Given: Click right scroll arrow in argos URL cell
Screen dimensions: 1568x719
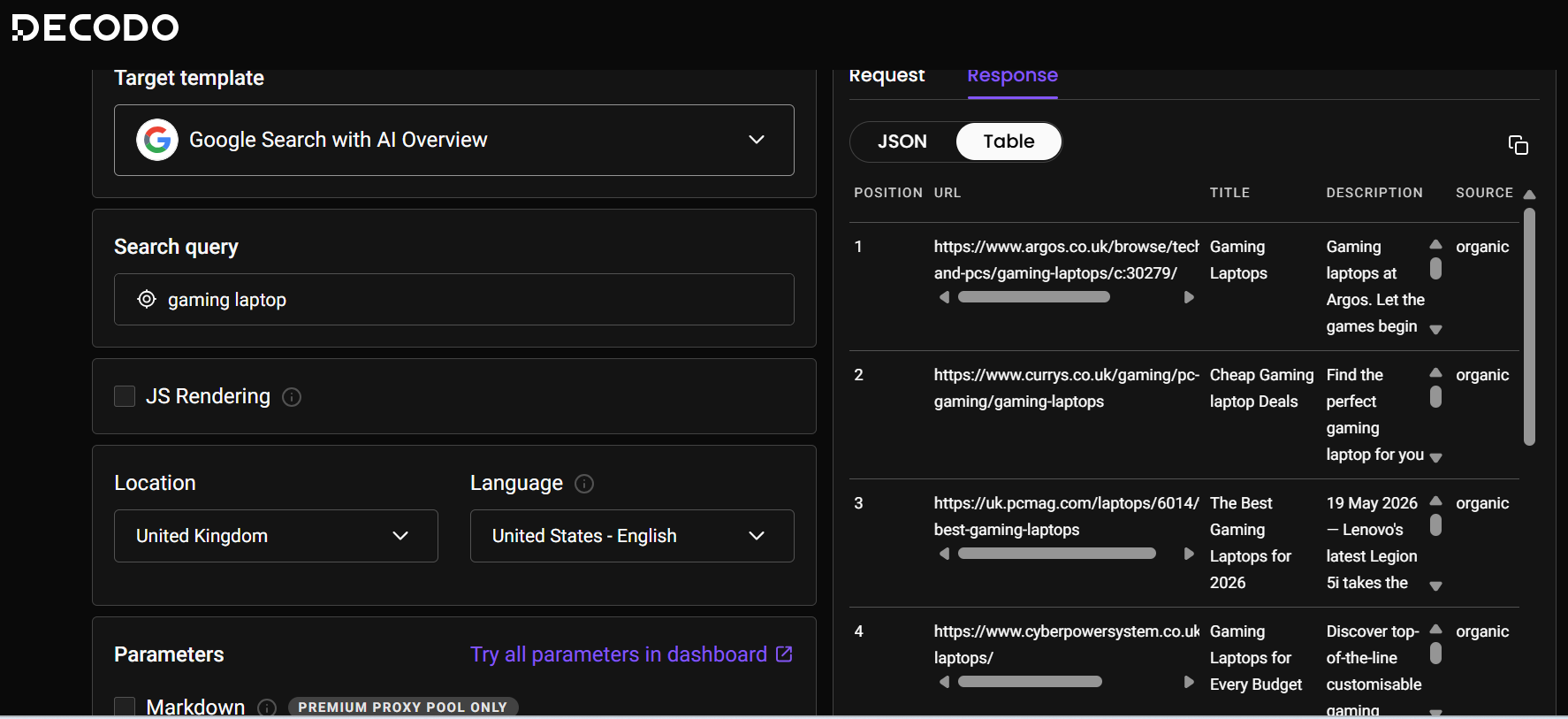Looking at the screenshot, I should 1189,297.
